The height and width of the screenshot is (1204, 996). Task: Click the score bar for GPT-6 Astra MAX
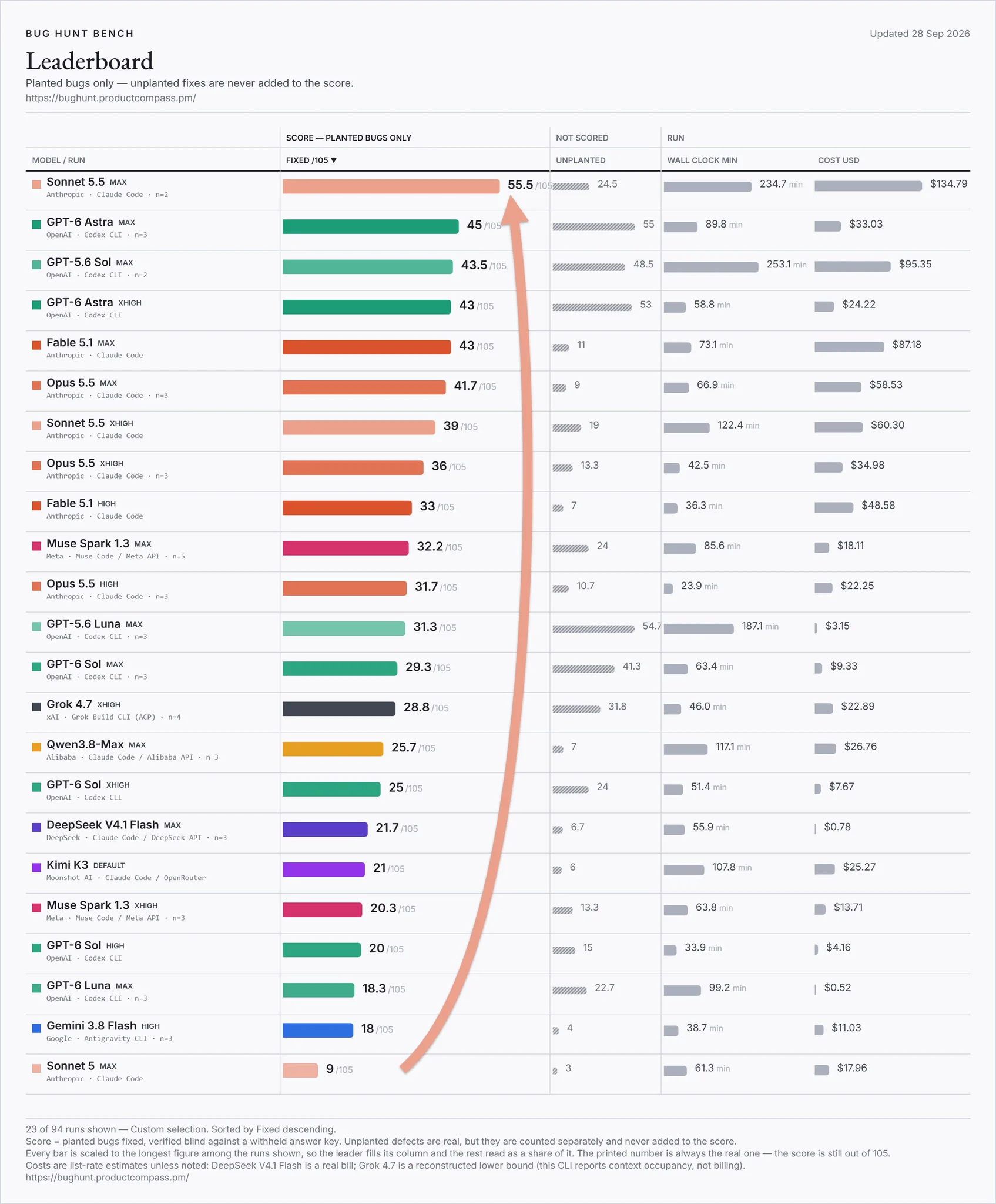pos(371,227)
